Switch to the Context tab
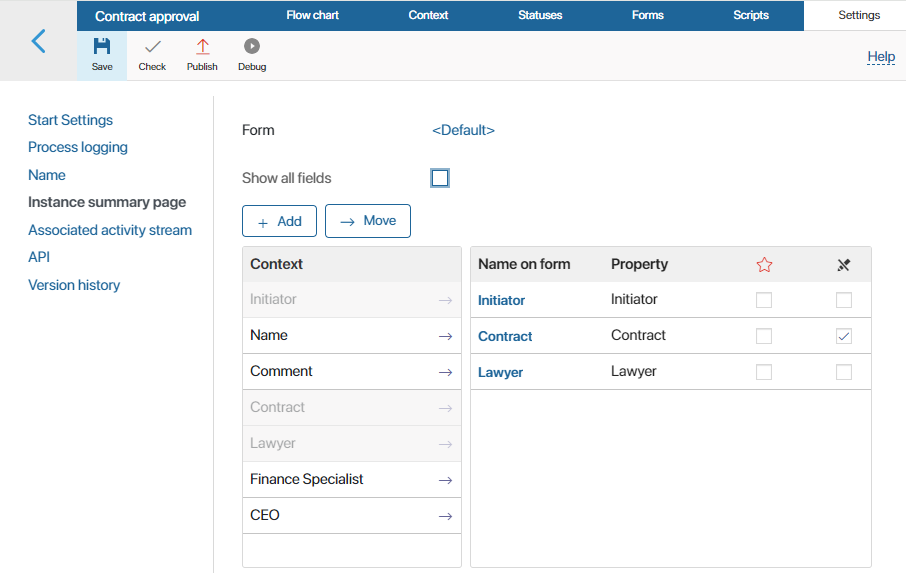The image size is (906, 573). tap(428, 15)
